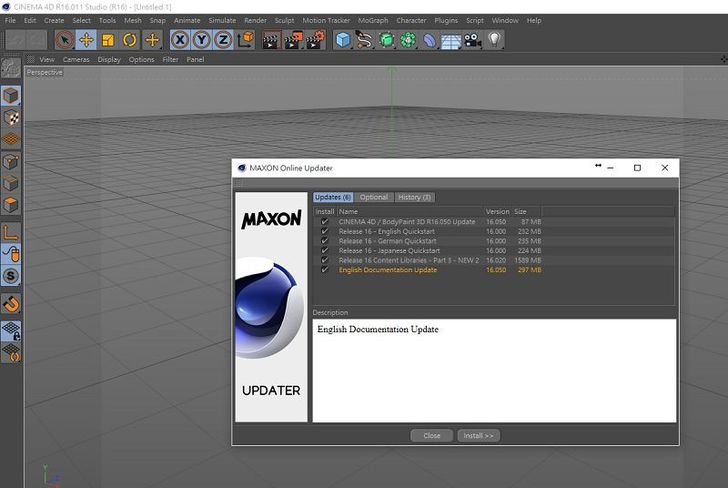Open the Filter viewport menu
This screenshot has width=728, height=488.
pyautogui.click(x=170, y=59)
